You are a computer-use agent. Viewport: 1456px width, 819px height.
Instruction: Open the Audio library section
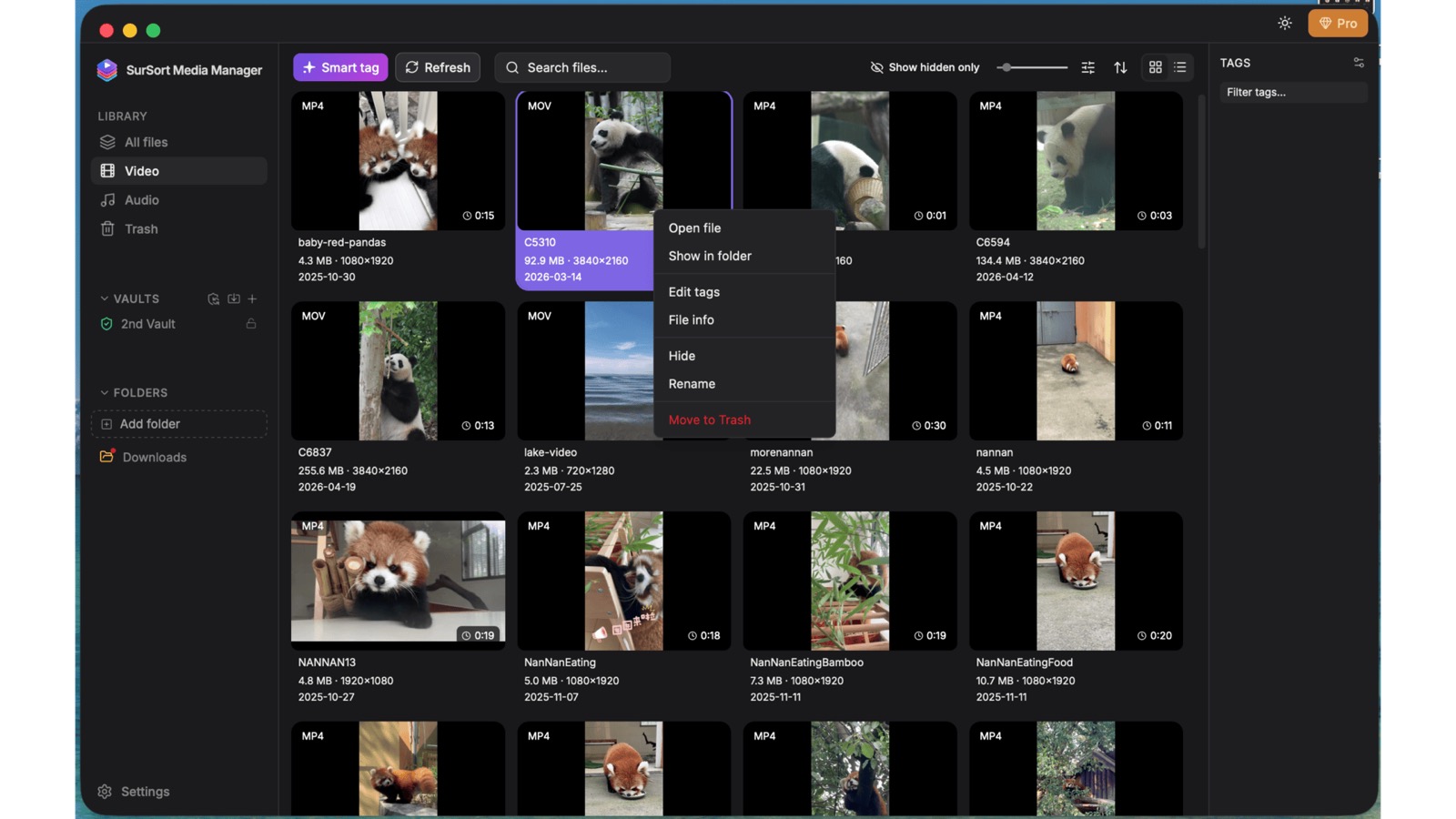tap(178, 200)
